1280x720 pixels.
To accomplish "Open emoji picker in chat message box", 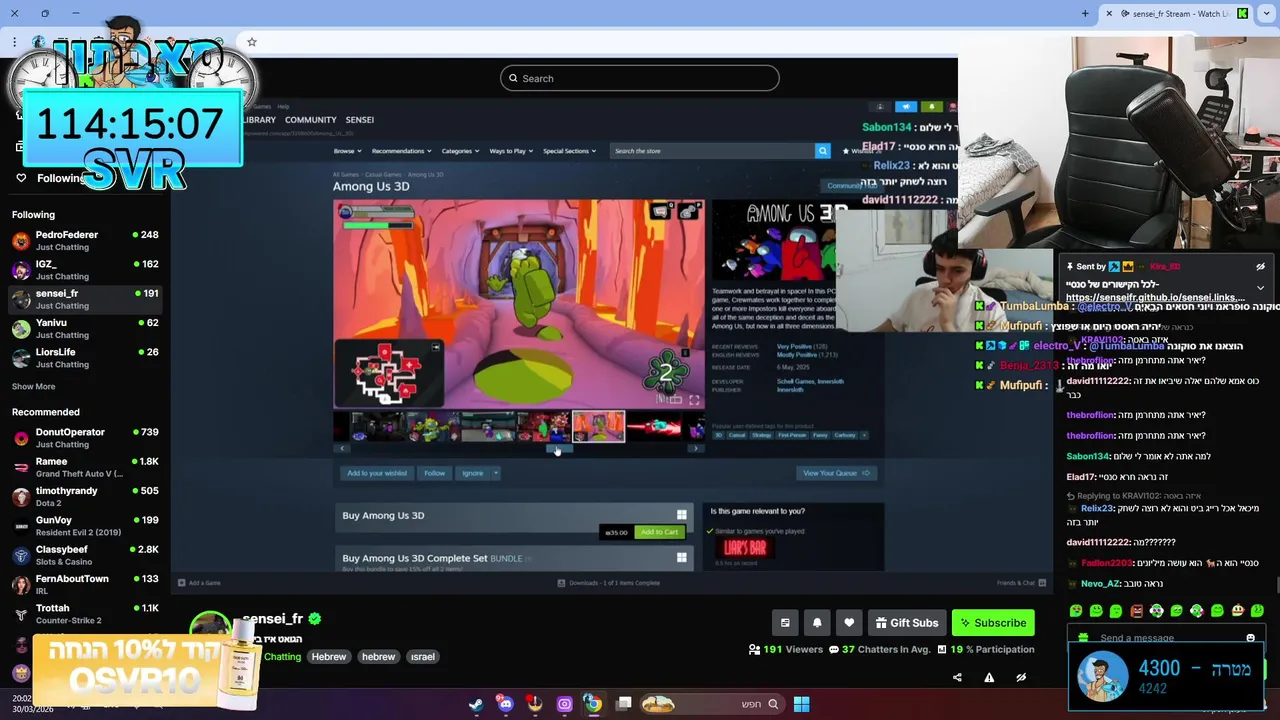I will click(1250, 638).
